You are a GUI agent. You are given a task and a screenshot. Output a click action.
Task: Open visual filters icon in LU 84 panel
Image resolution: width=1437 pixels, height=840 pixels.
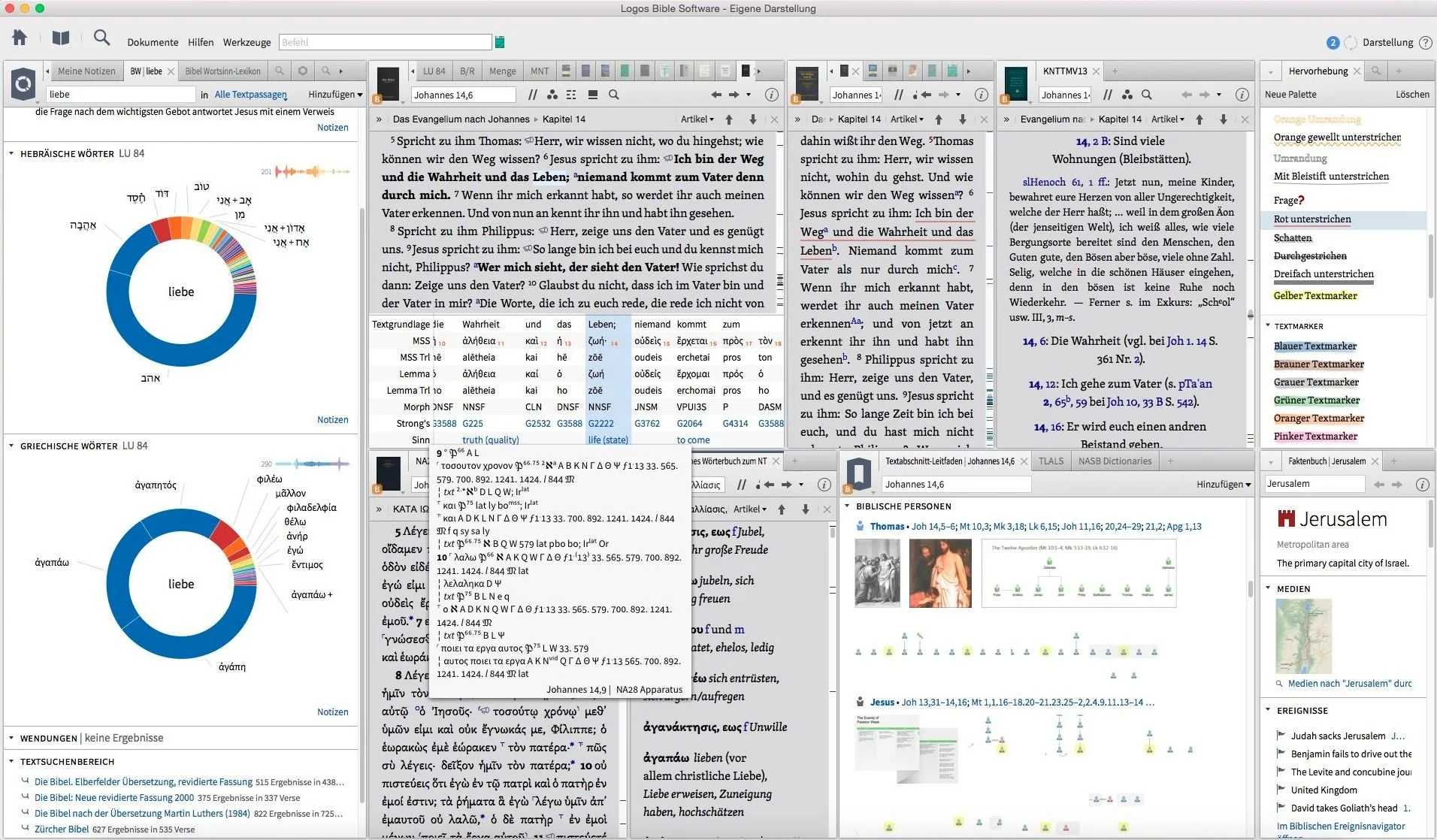tap(552, 95)
